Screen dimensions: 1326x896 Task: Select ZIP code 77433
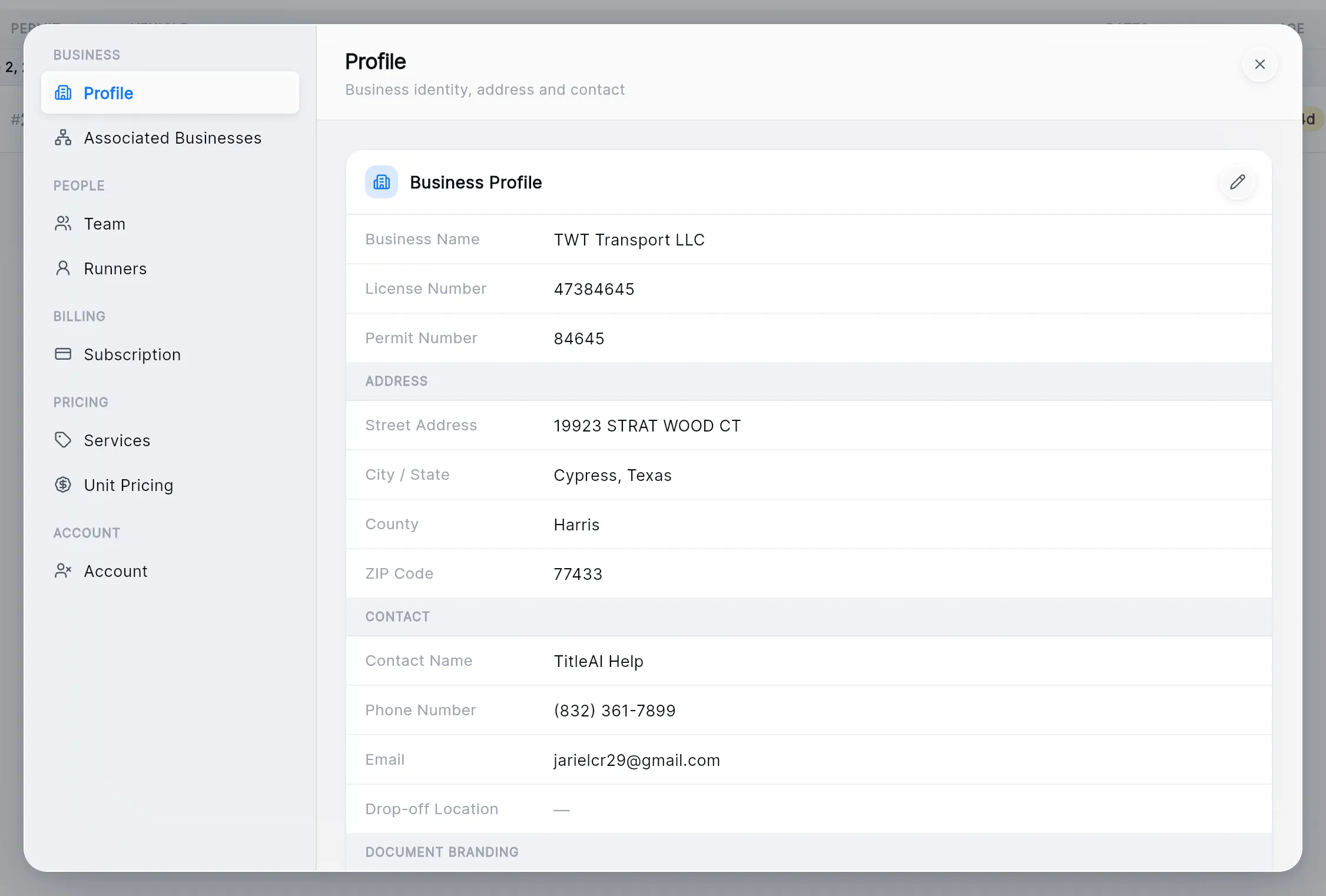pos(578,574)
